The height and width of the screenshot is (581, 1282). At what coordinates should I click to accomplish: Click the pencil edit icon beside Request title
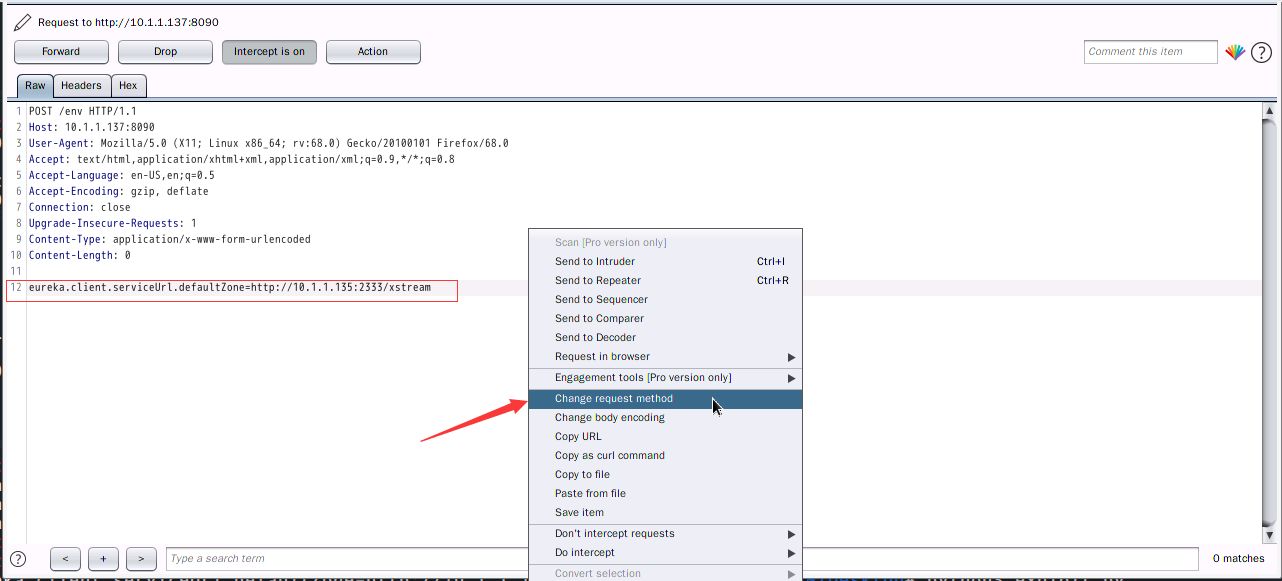tap(22, 22)
